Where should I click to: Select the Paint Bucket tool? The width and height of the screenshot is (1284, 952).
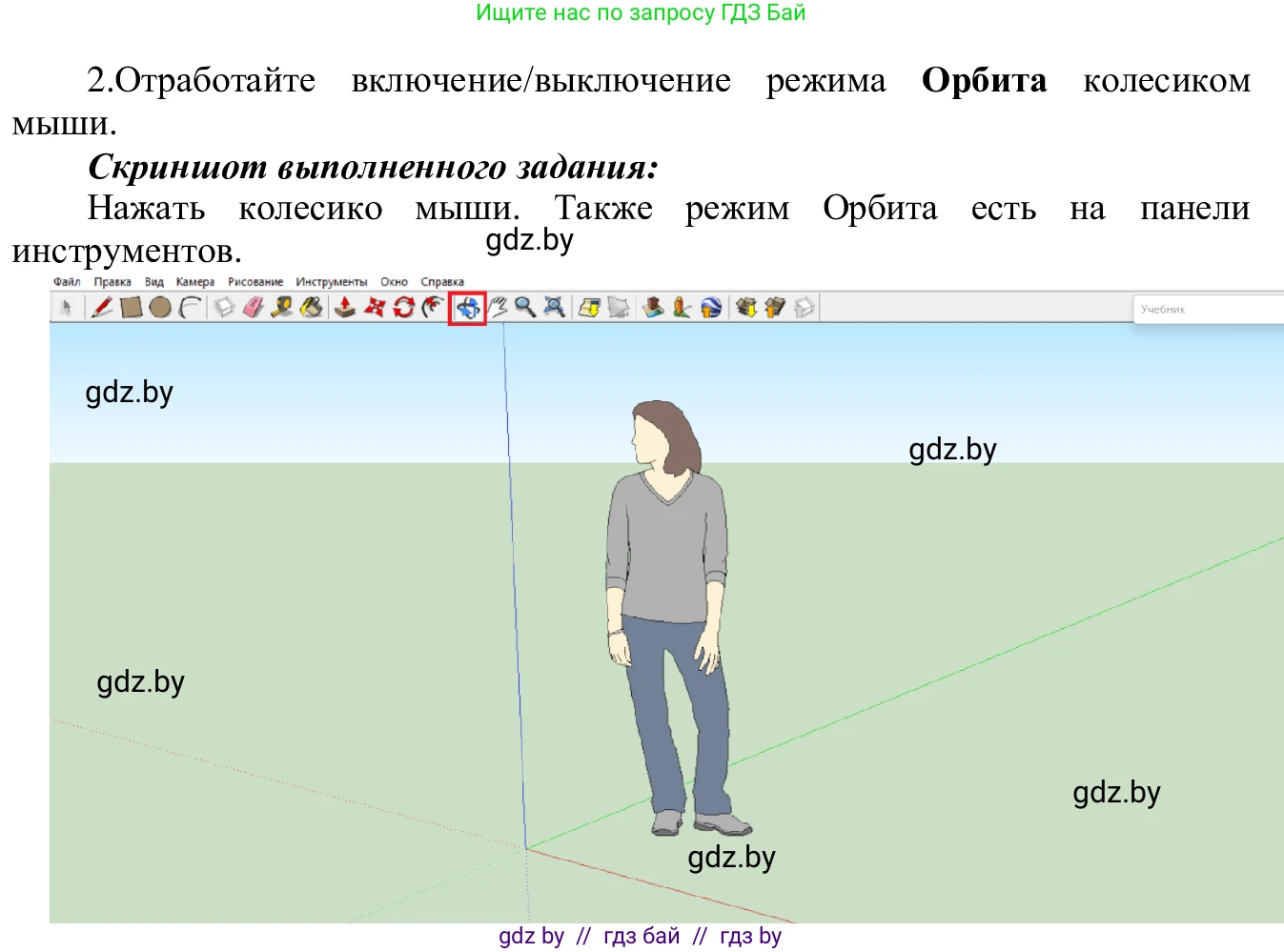click(312, 307)
